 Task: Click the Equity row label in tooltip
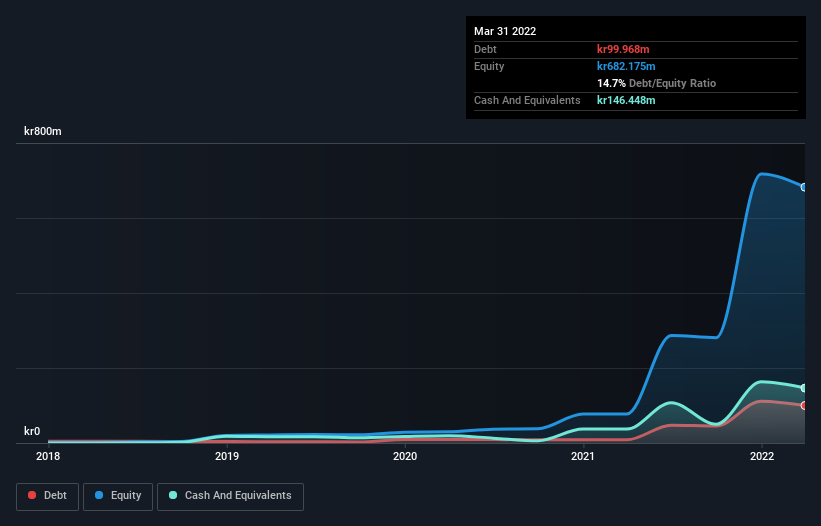pos(489,66)
